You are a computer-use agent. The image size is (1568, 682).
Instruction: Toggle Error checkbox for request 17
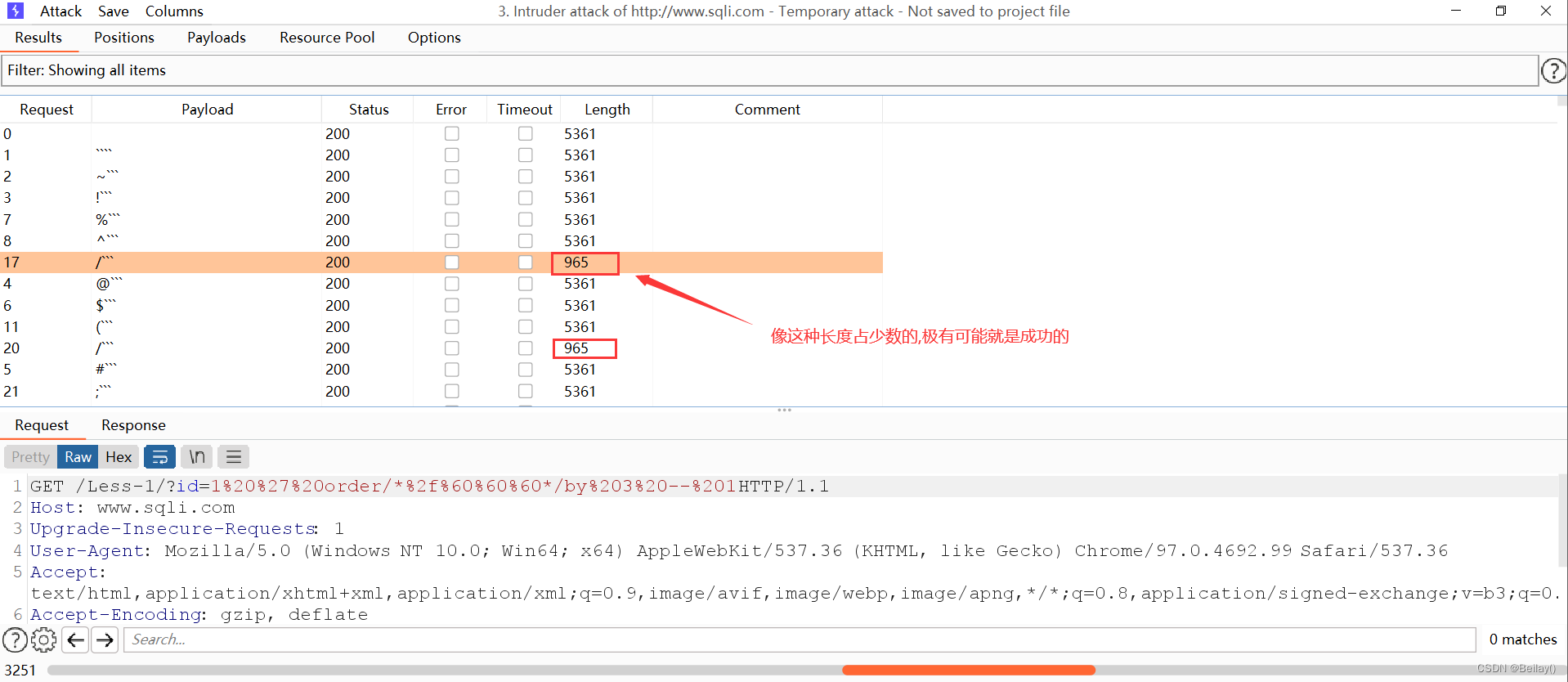(452, 262)
